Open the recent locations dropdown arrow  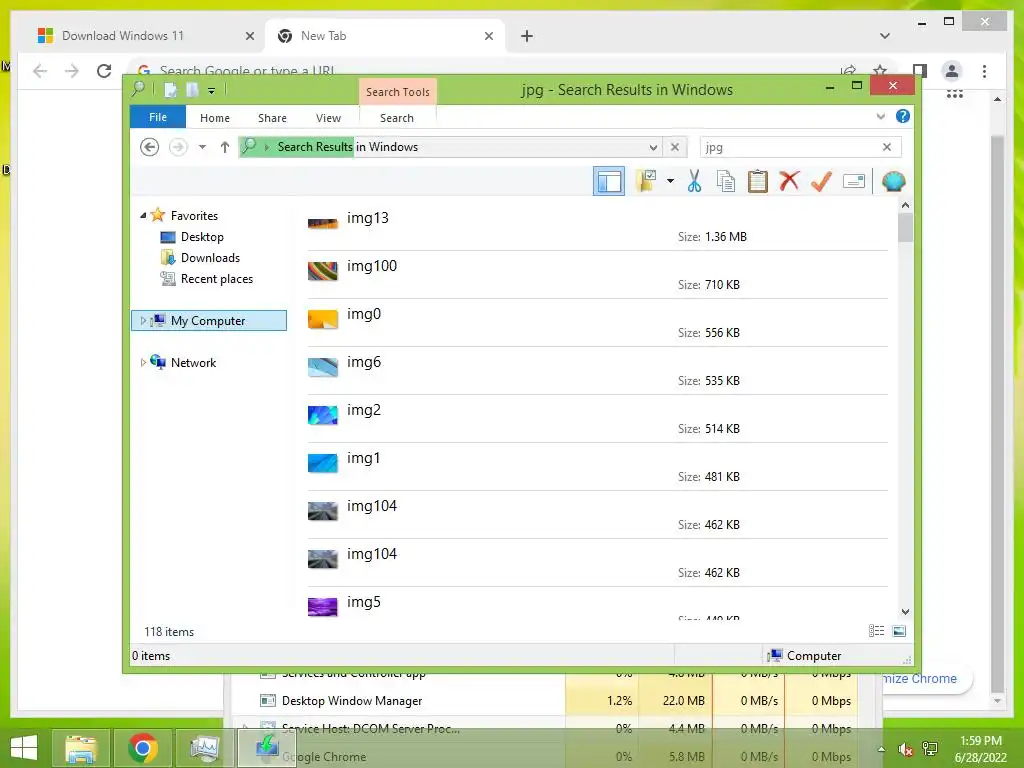pyautogui.click(x=202, y=147)
